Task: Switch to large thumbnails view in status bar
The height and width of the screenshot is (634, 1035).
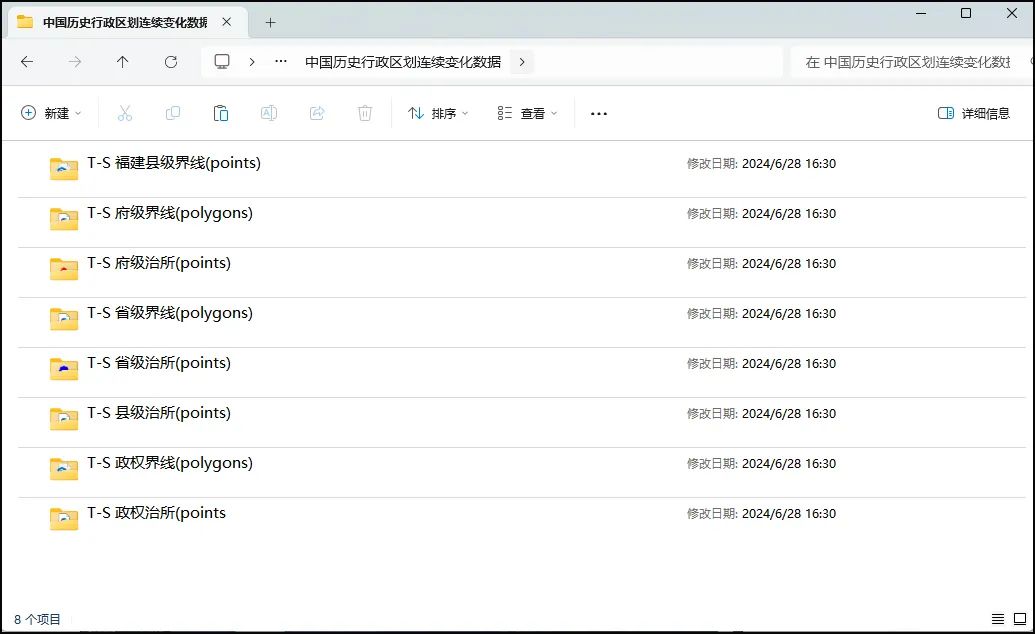Action: [x=1020, y=619]
